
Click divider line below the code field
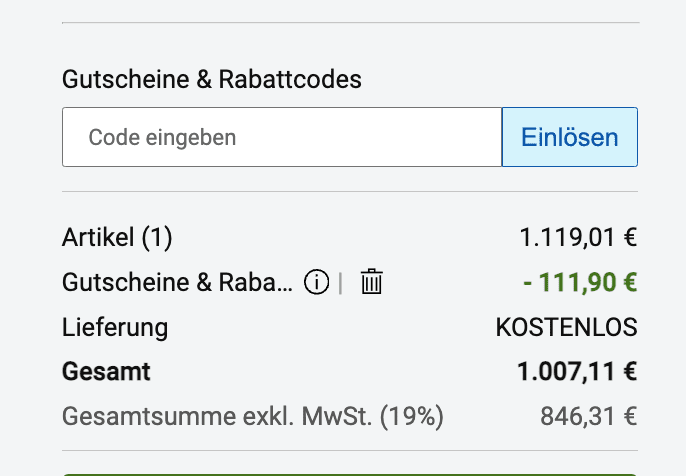[350, 191]
